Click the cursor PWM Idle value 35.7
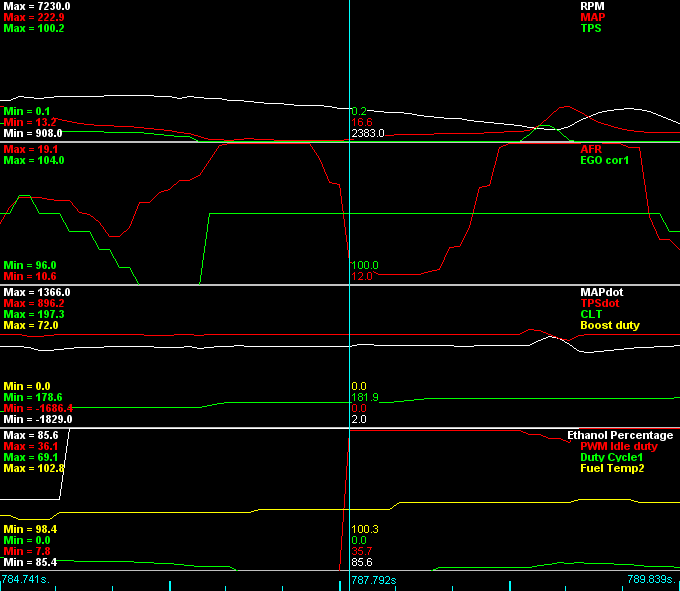Viewport: 680px width, 591px height. coord(362,551)
